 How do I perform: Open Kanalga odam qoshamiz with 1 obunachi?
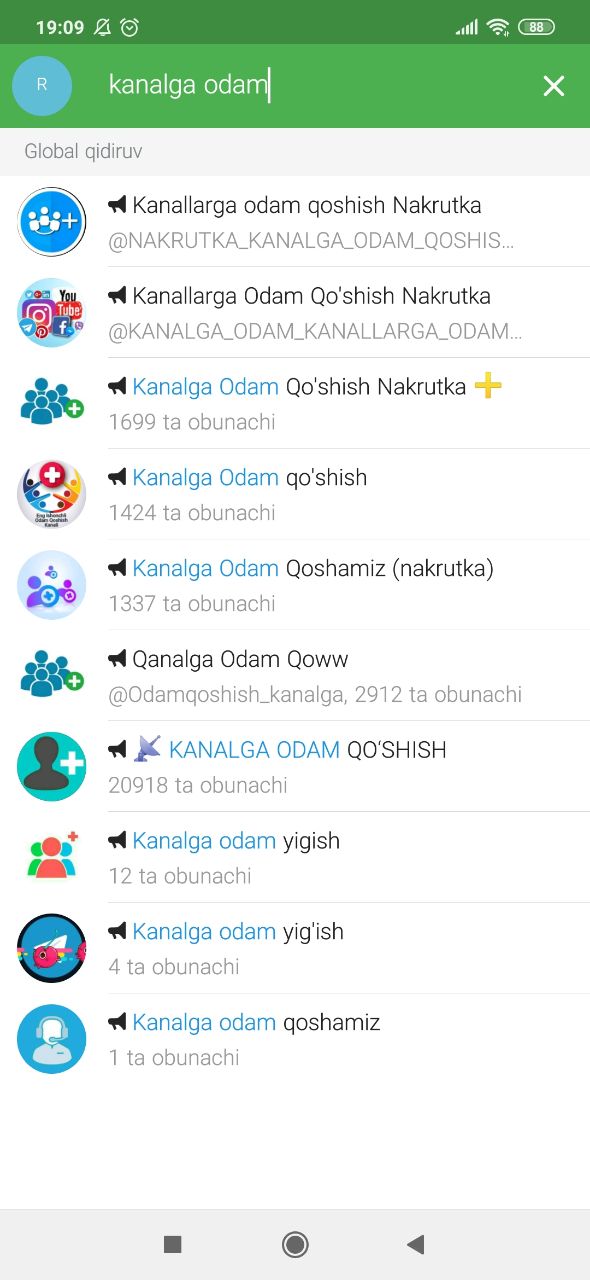pyautogui.click(x=295, y=1039)
